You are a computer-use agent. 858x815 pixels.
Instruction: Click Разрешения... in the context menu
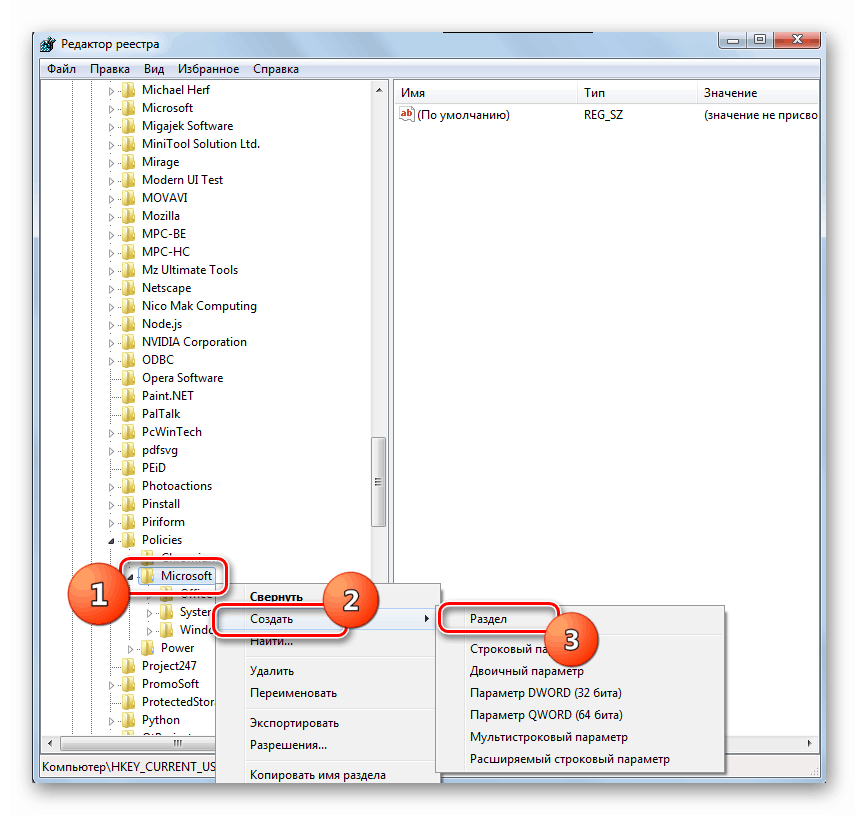coord(326,745)
